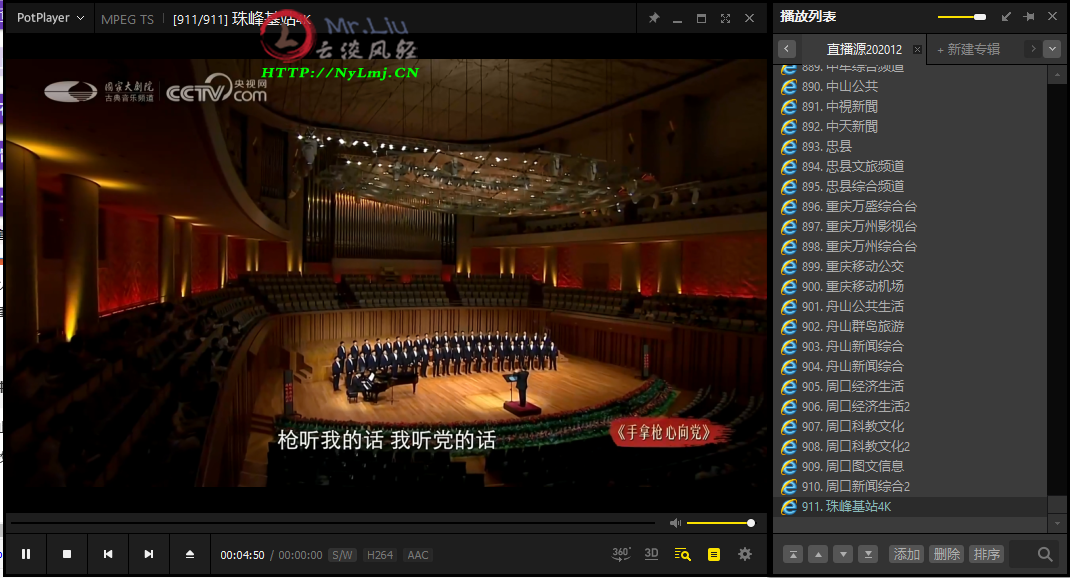Click the AAC audio codec label
1070x578 pixels.
(x=418, y=555)
